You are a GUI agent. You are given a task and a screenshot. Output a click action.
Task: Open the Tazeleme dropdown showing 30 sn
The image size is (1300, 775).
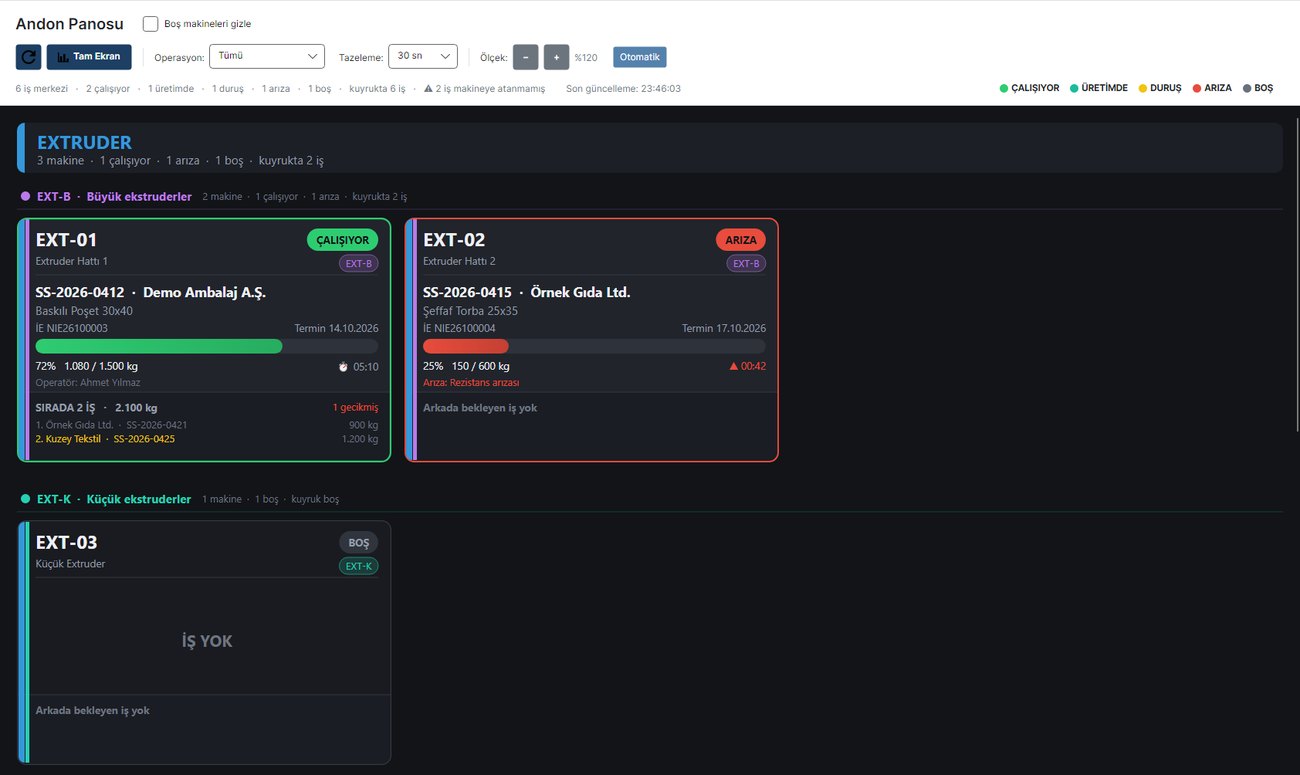423,57
